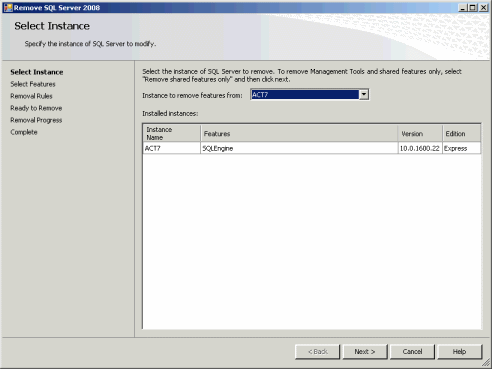Open the instance dropdown arrow

coord(364,95)
